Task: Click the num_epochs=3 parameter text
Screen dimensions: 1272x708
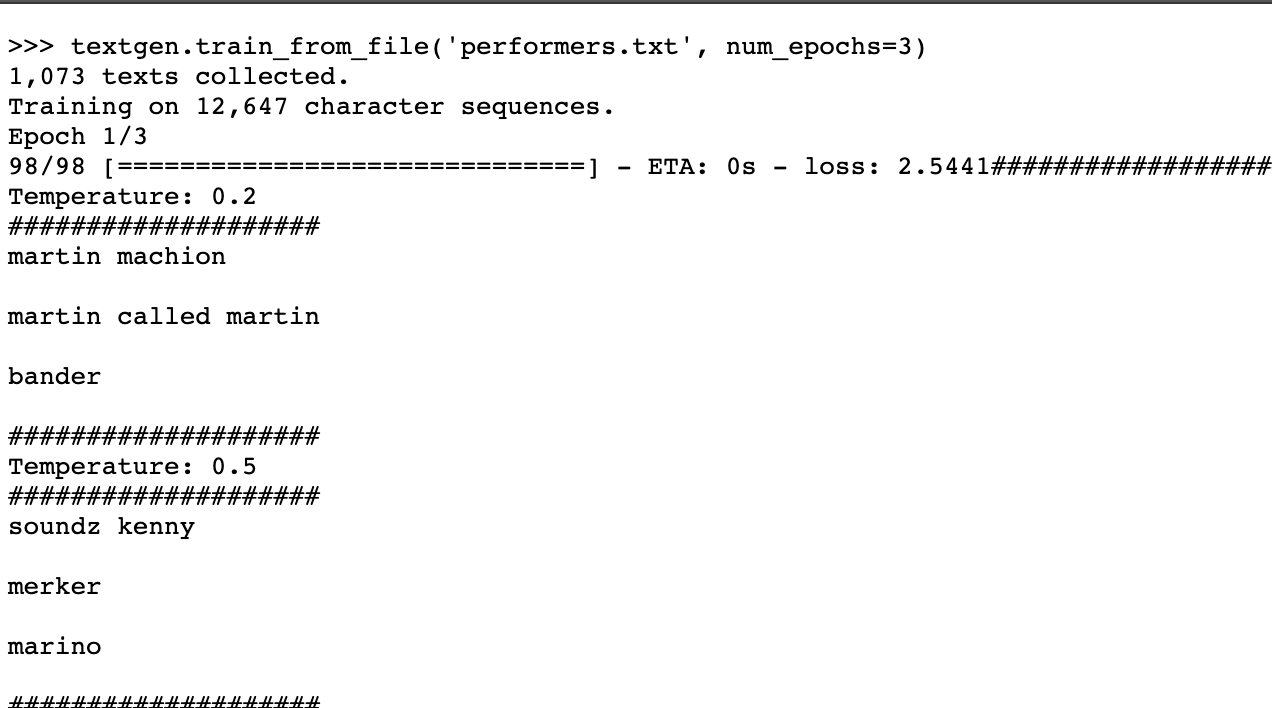Action: [x=819, y=47]
